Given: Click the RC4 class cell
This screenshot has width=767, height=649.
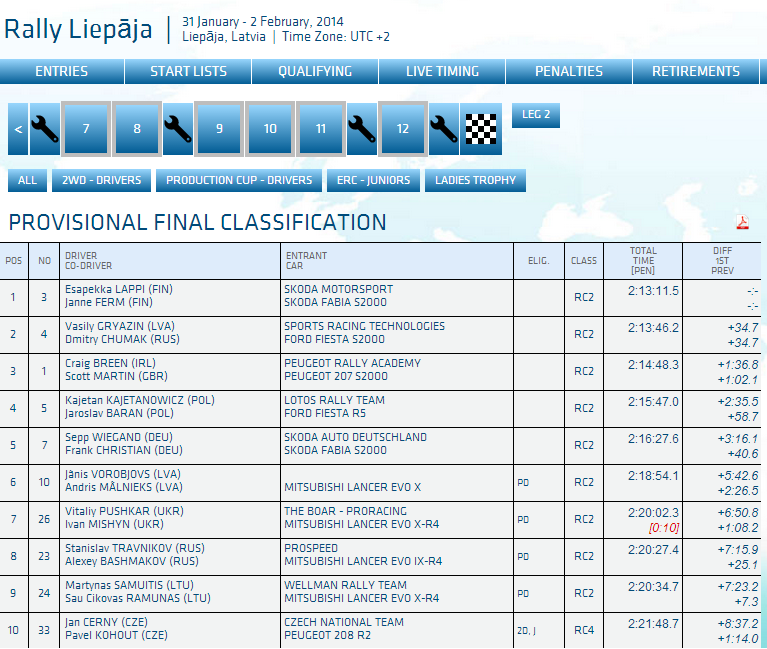Looking at the screenshot, I should click(x=584, y=630).
